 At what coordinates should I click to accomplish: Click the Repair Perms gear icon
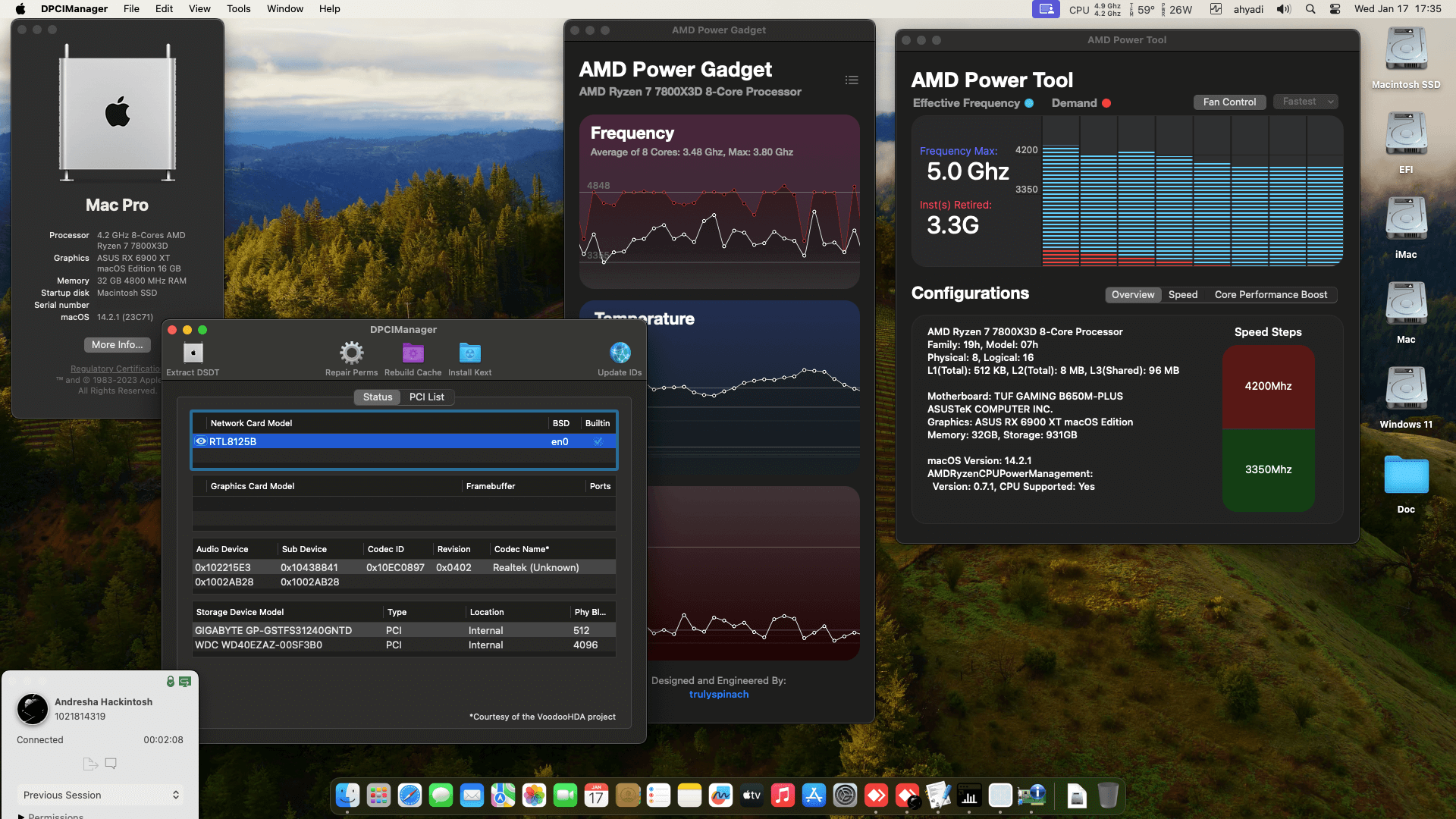click(351, 353)
